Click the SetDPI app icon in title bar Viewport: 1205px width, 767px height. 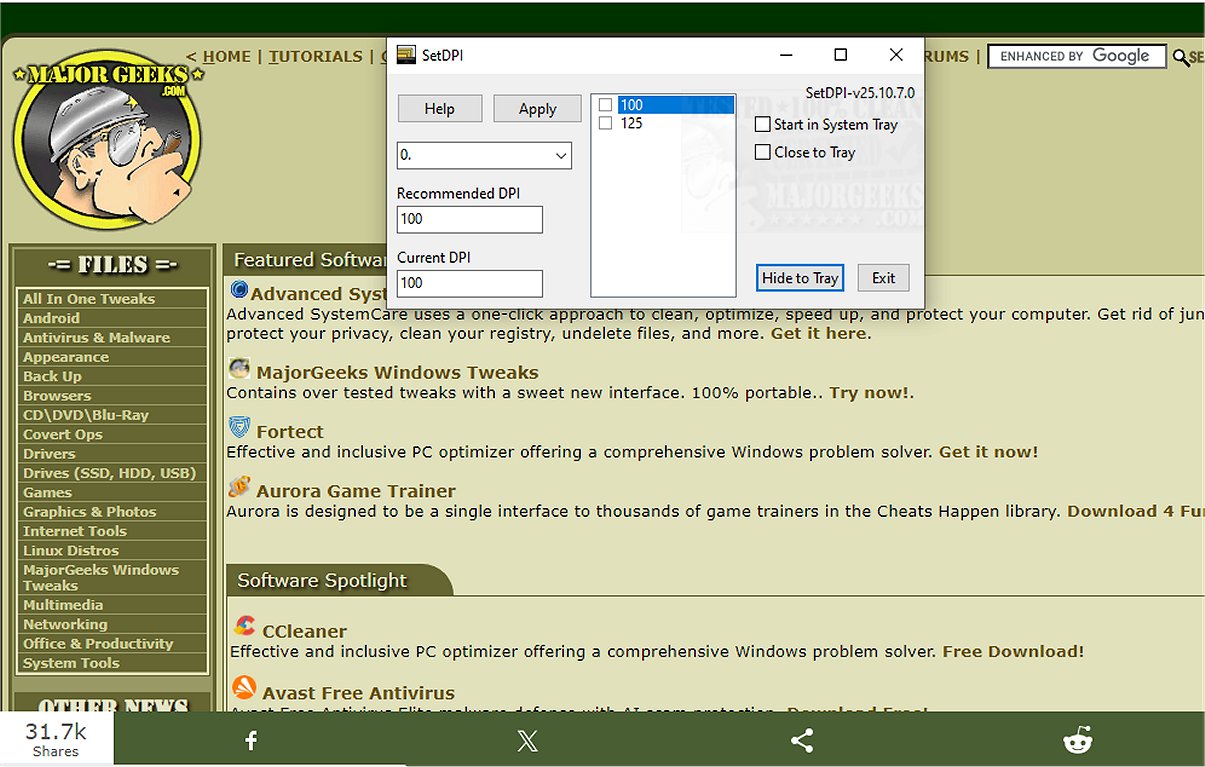(406, 55)
